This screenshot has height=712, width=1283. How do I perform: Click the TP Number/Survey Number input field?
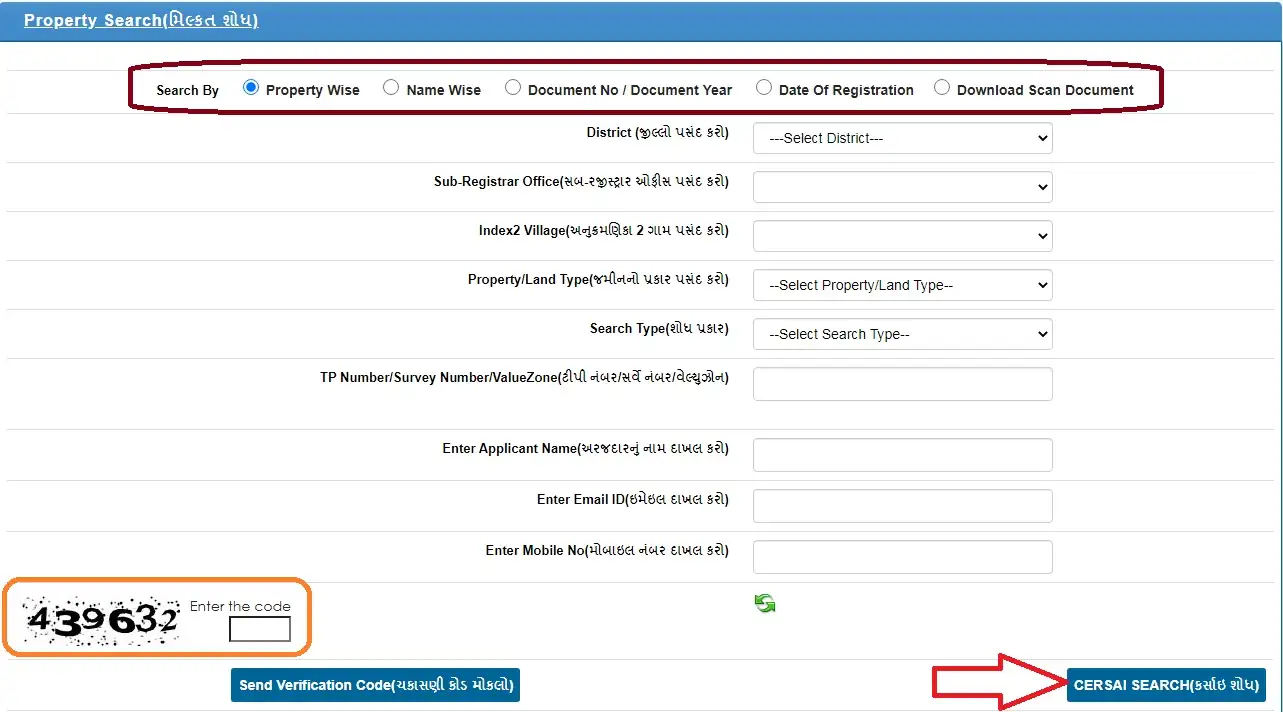(902, 384)
